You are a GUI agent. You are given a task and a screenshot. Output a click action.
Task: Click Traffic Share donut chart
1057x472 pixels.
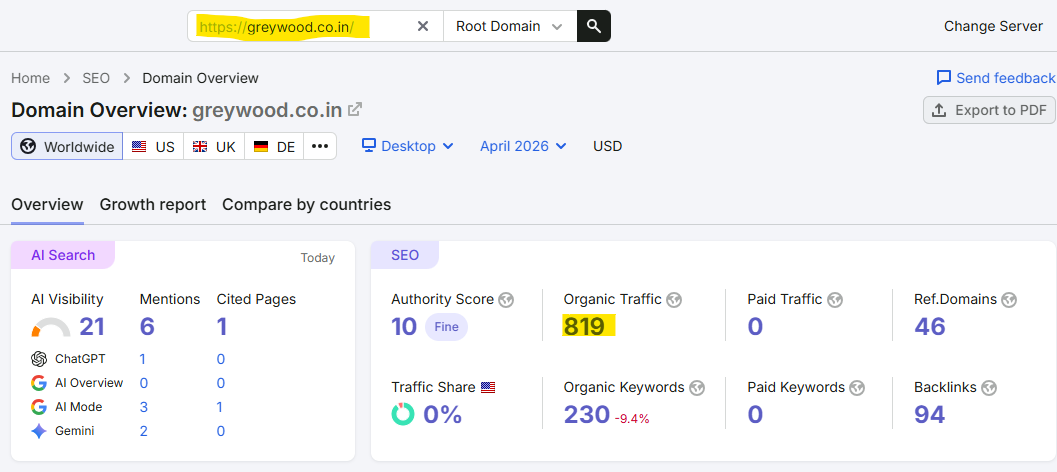coord(403,414)
